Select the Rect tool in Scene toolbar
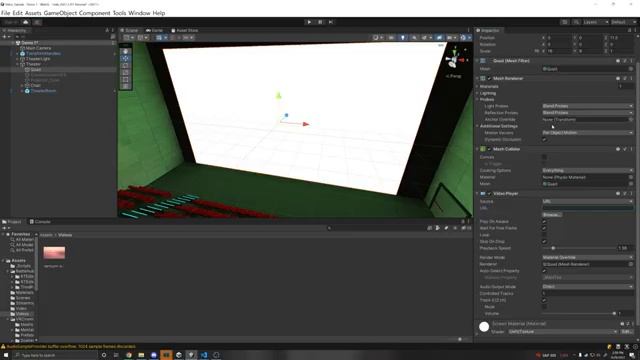Viewport: 640px width, 360px height. [125, 79]
